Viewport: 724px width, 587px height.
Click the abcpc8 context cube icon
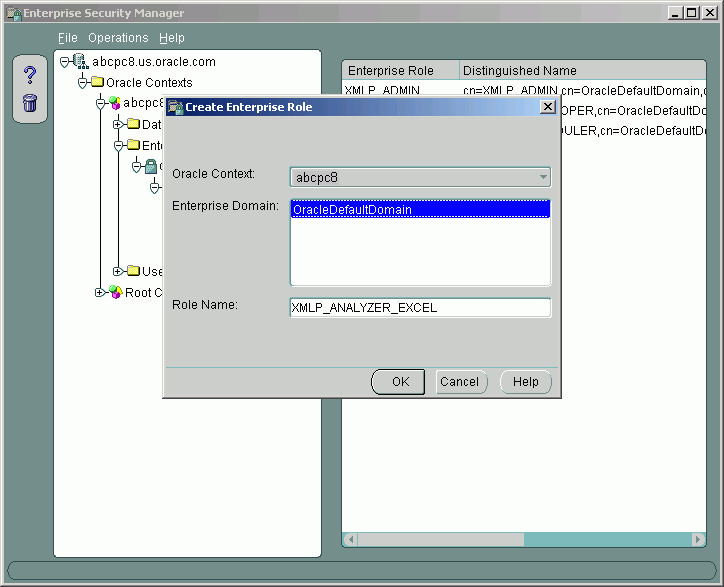[115, 103]
